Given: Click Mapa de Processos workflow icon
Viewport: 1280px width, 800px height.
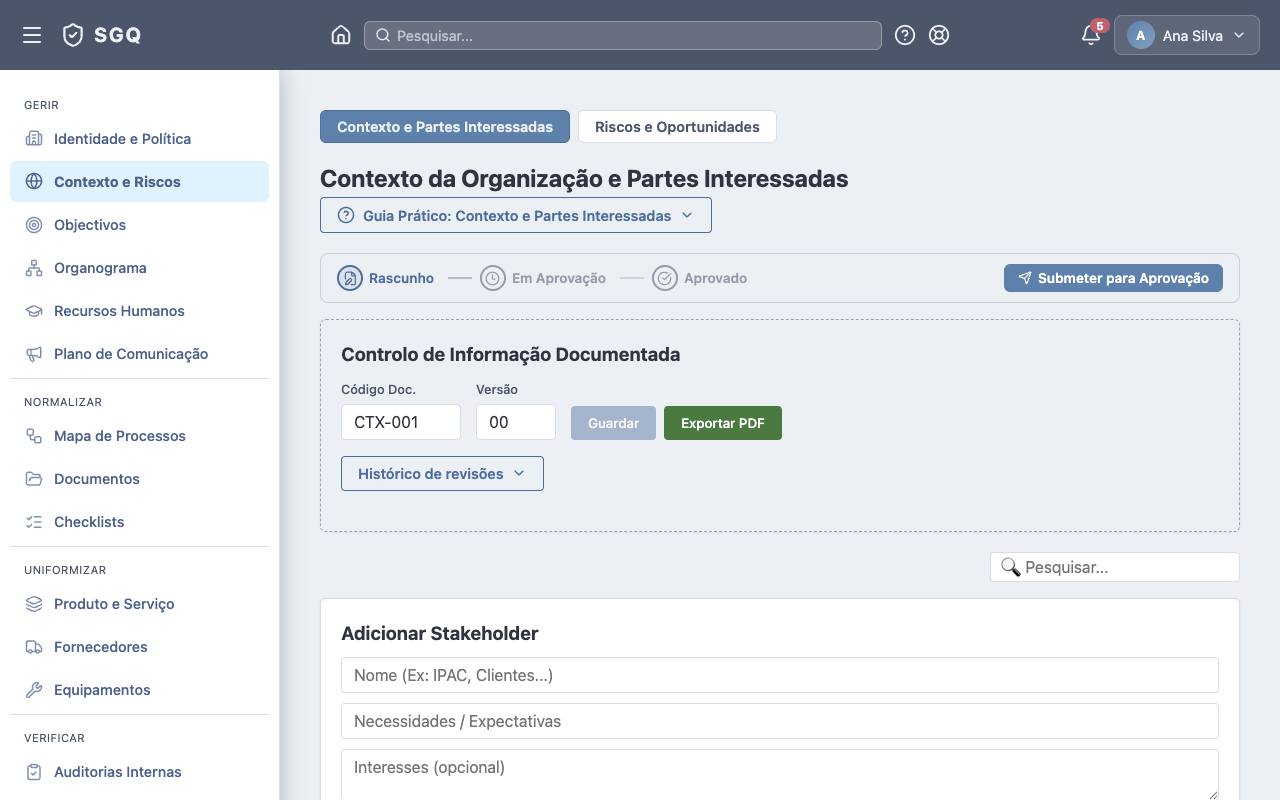Looking at the screenshot, I should 34,435.
